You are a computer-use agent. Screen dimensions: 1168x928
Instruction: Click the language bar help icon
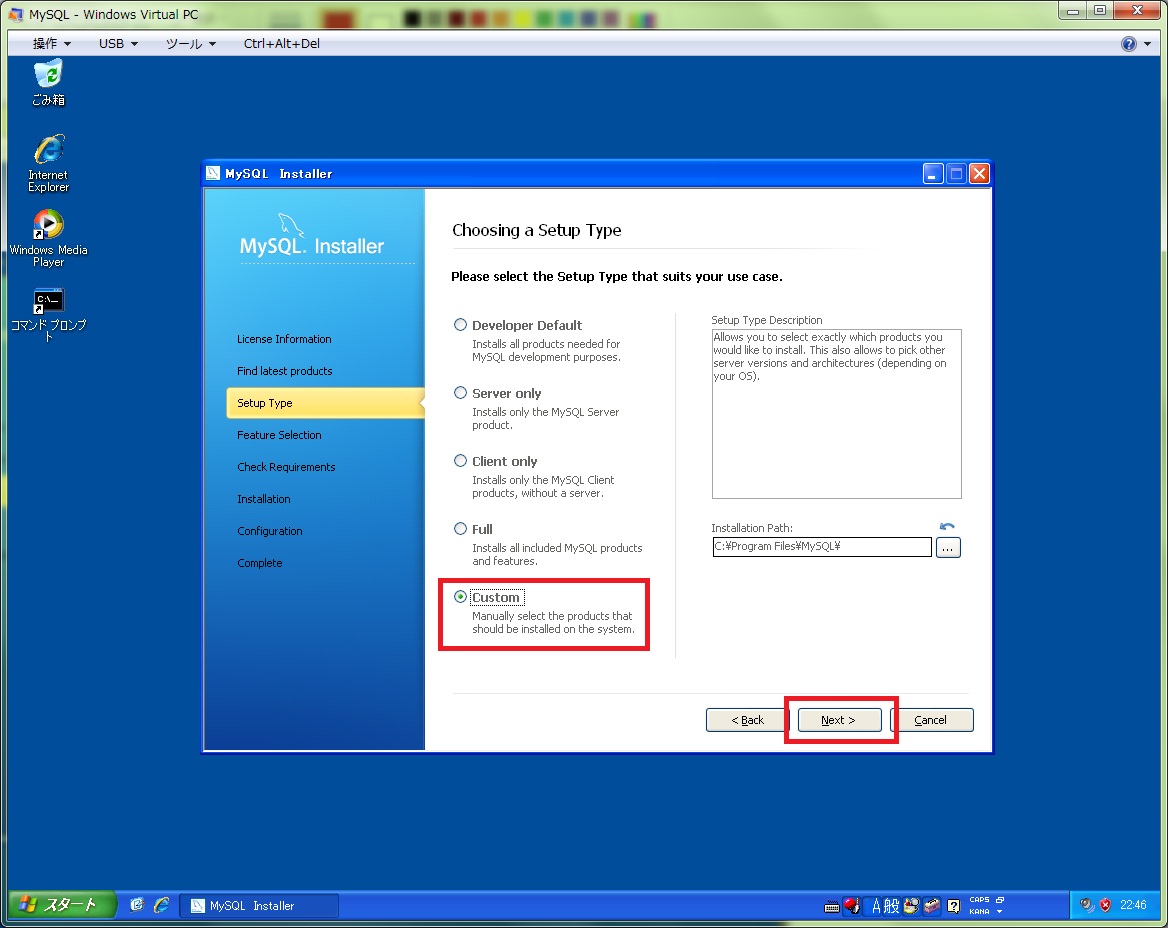coord(953,906)
